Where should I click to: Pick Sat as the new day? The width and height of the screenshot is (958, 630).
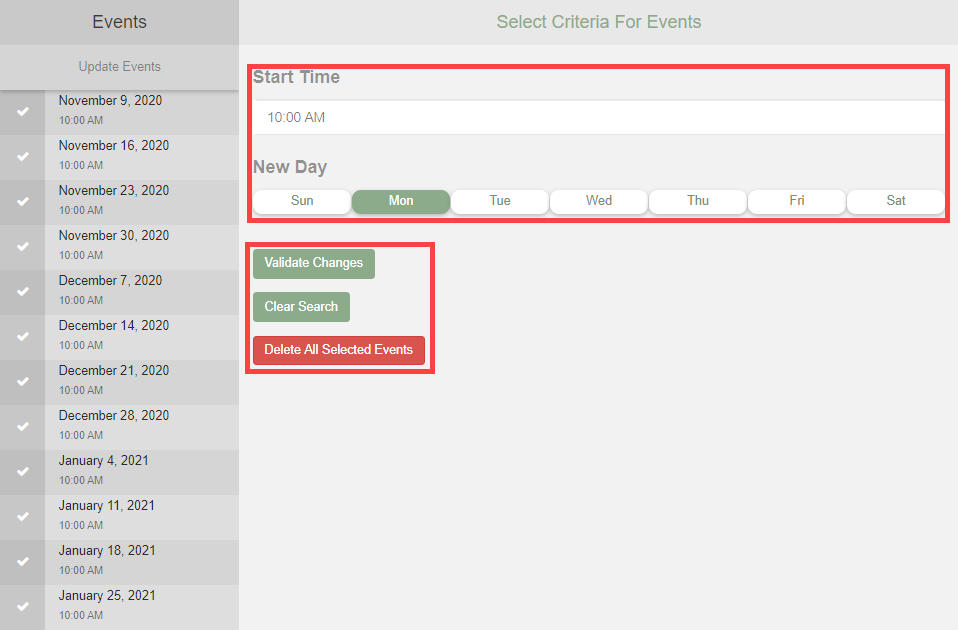tap(896, 201)
